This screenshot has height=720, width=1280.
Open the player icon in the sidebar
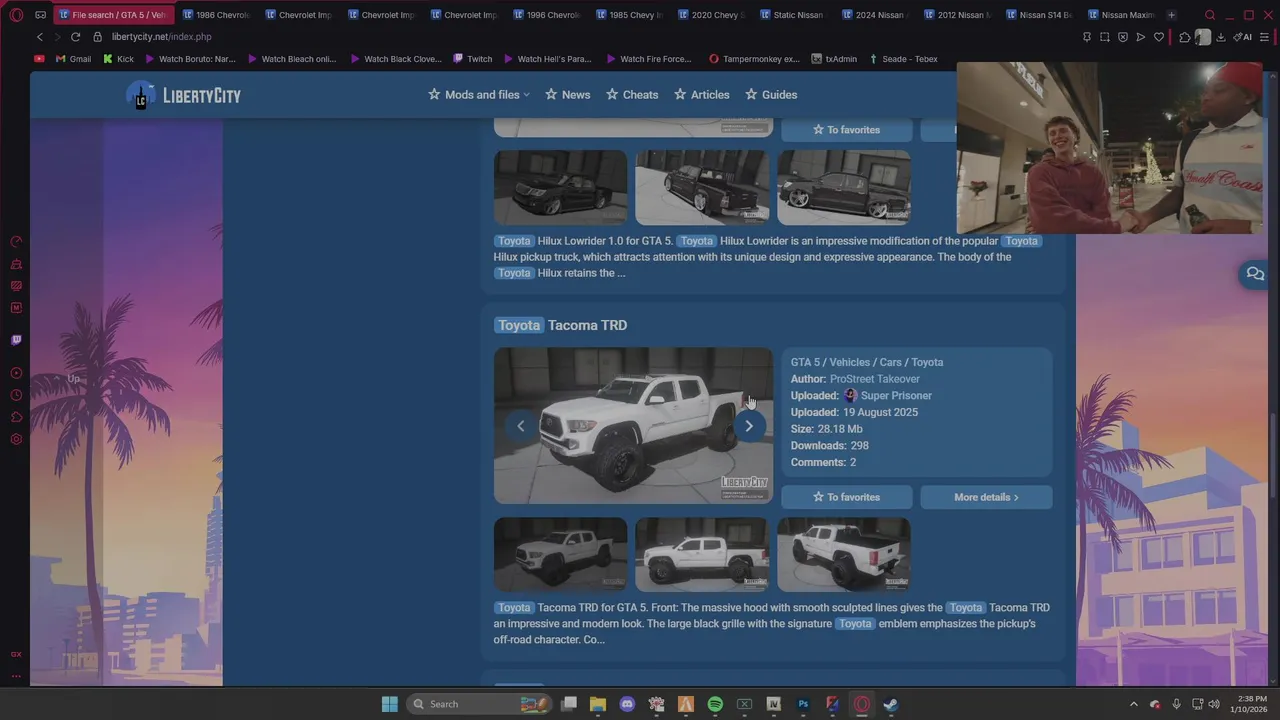point(16,373)
